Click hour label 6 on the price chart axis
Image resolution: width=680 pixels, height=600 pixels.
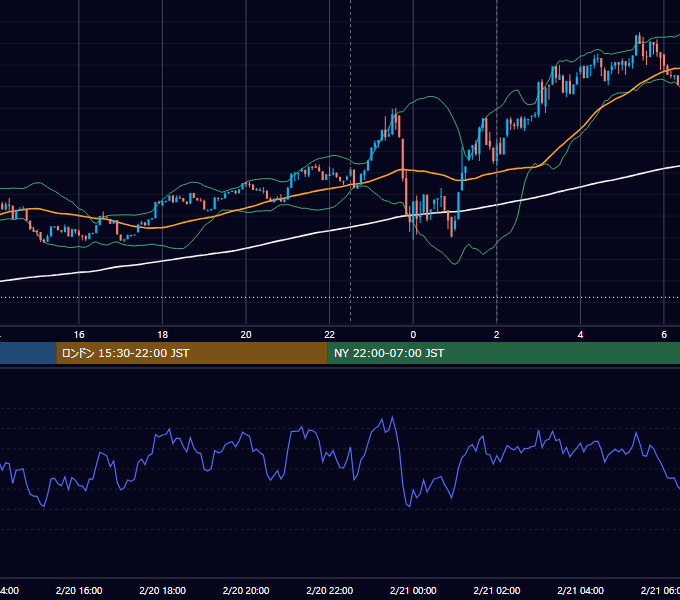[x=664, y=335]
